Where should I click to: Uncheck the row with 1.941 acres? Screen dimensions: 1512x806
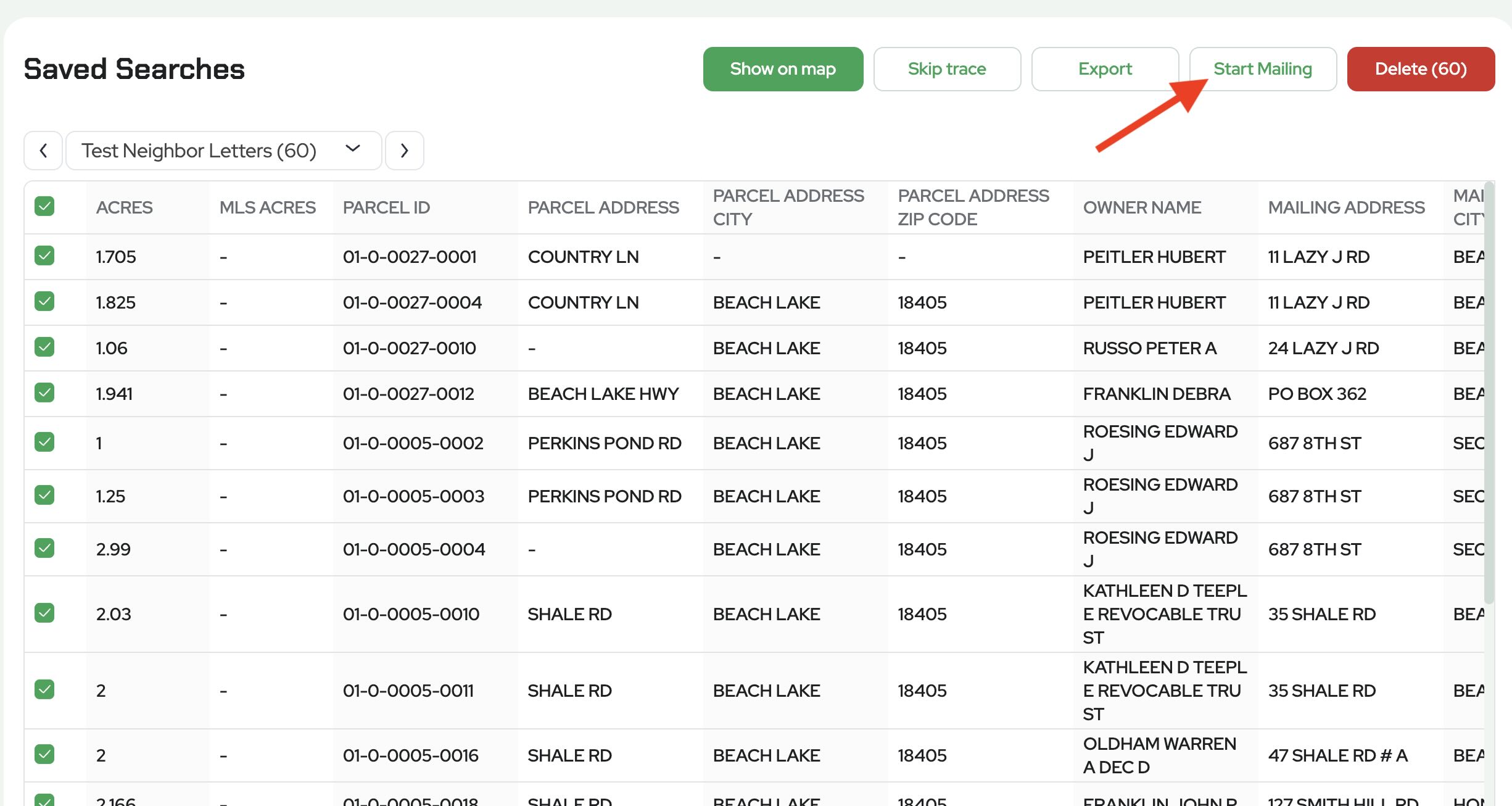click(44, 393)
